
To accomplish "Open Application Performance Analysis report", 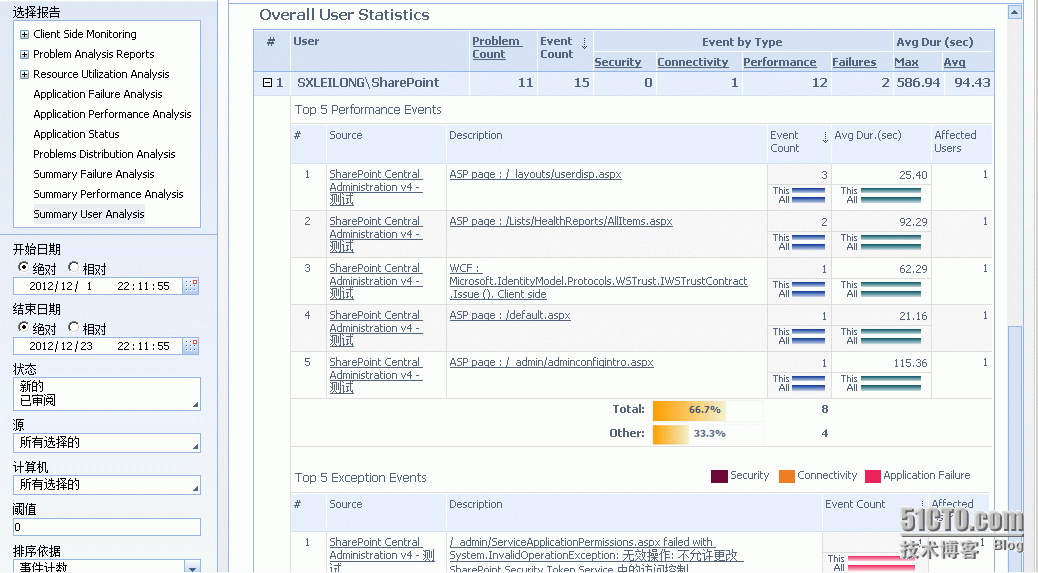I will (x=113, y=114).
